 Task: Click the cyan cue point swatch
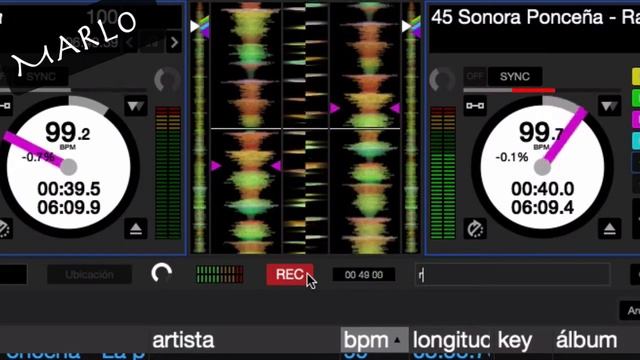point(636,140)
